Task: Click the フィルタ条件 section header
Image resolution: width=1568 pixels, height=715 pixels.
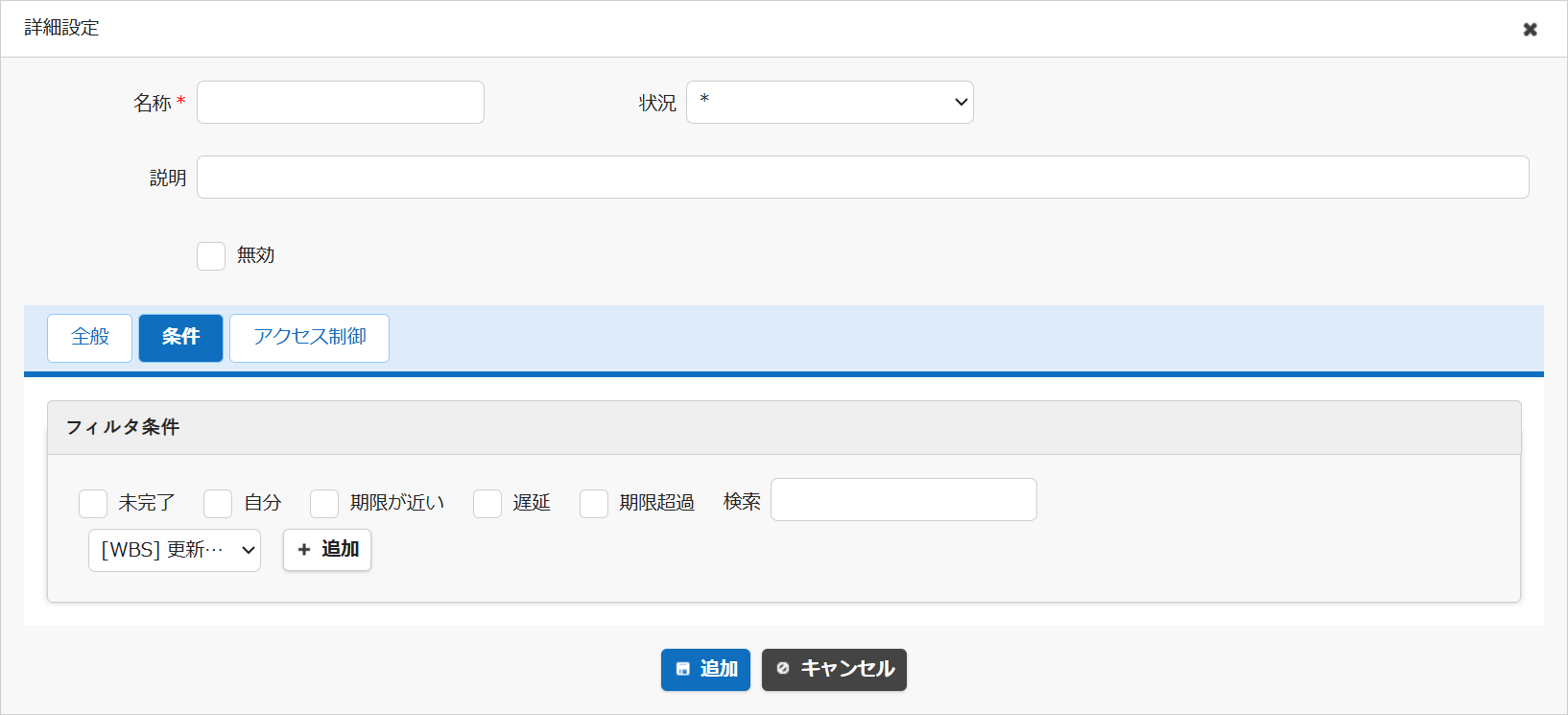Action: click(x=784, y=428)
